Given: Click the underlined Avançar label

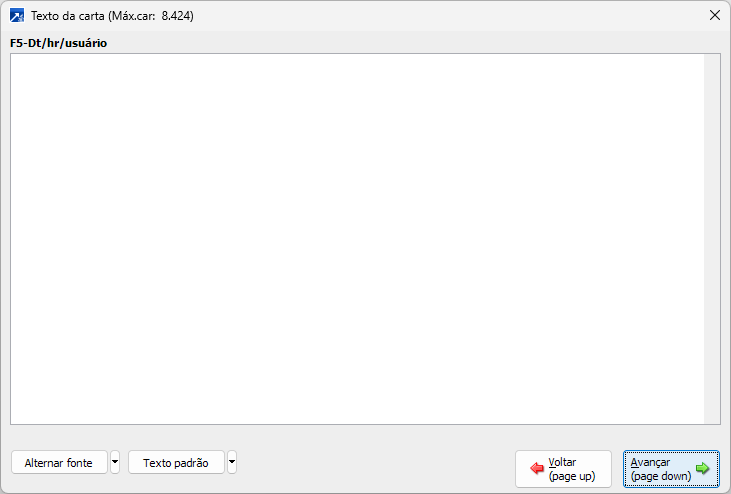Looking at the screenshot, I should (x=650, y=462).
